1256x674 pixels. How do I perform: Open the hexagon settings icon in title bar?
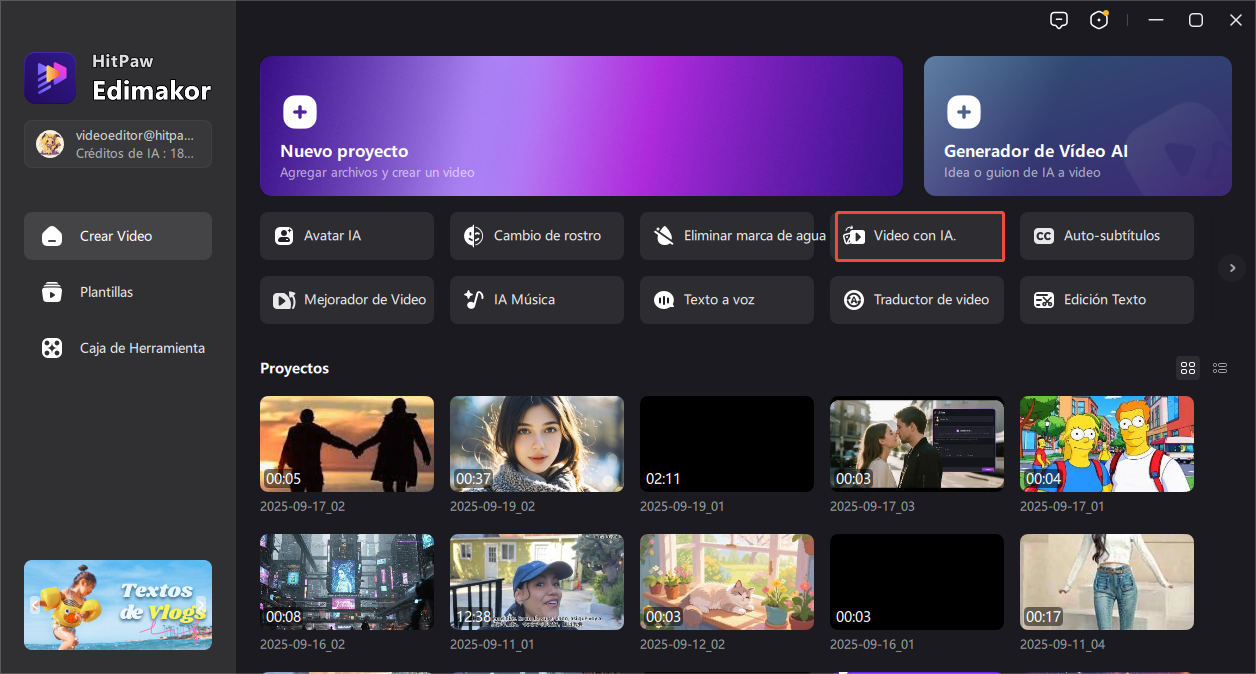[x=1099, y=20]
